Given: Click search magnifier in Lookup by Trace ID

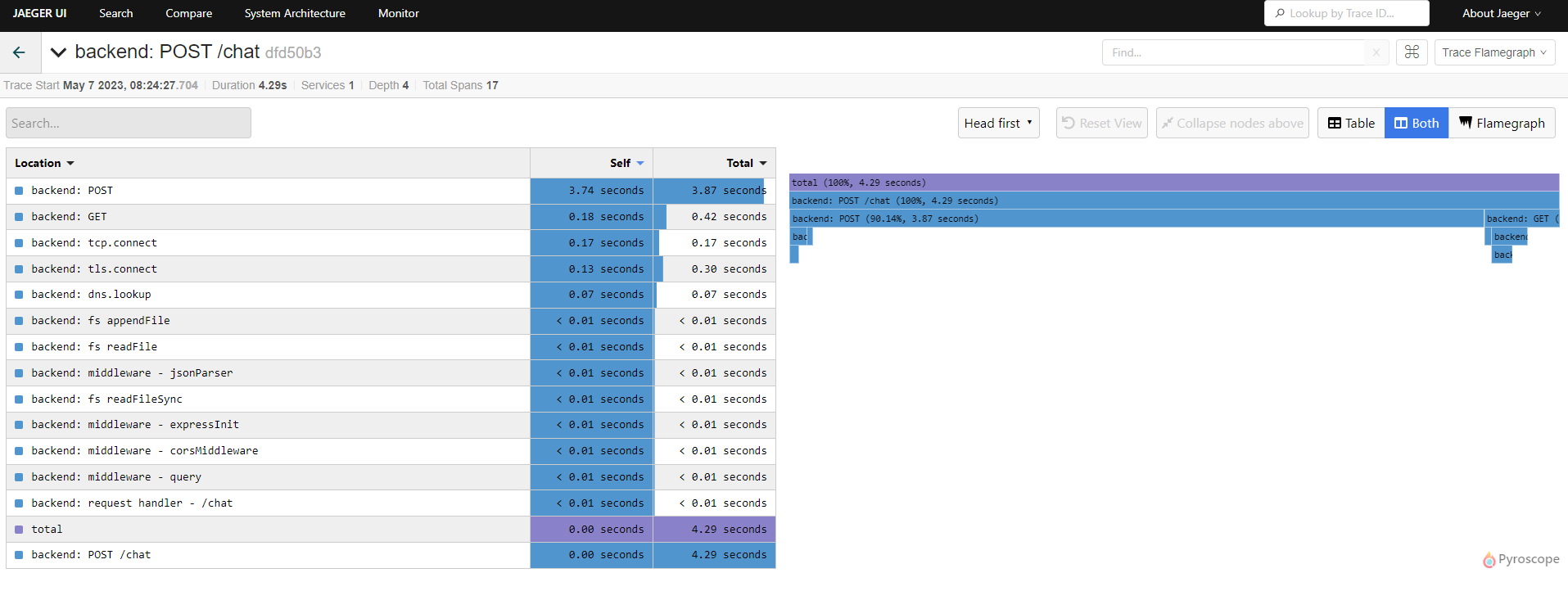Looking at the screenshot, I should (x=1280, y=13).
